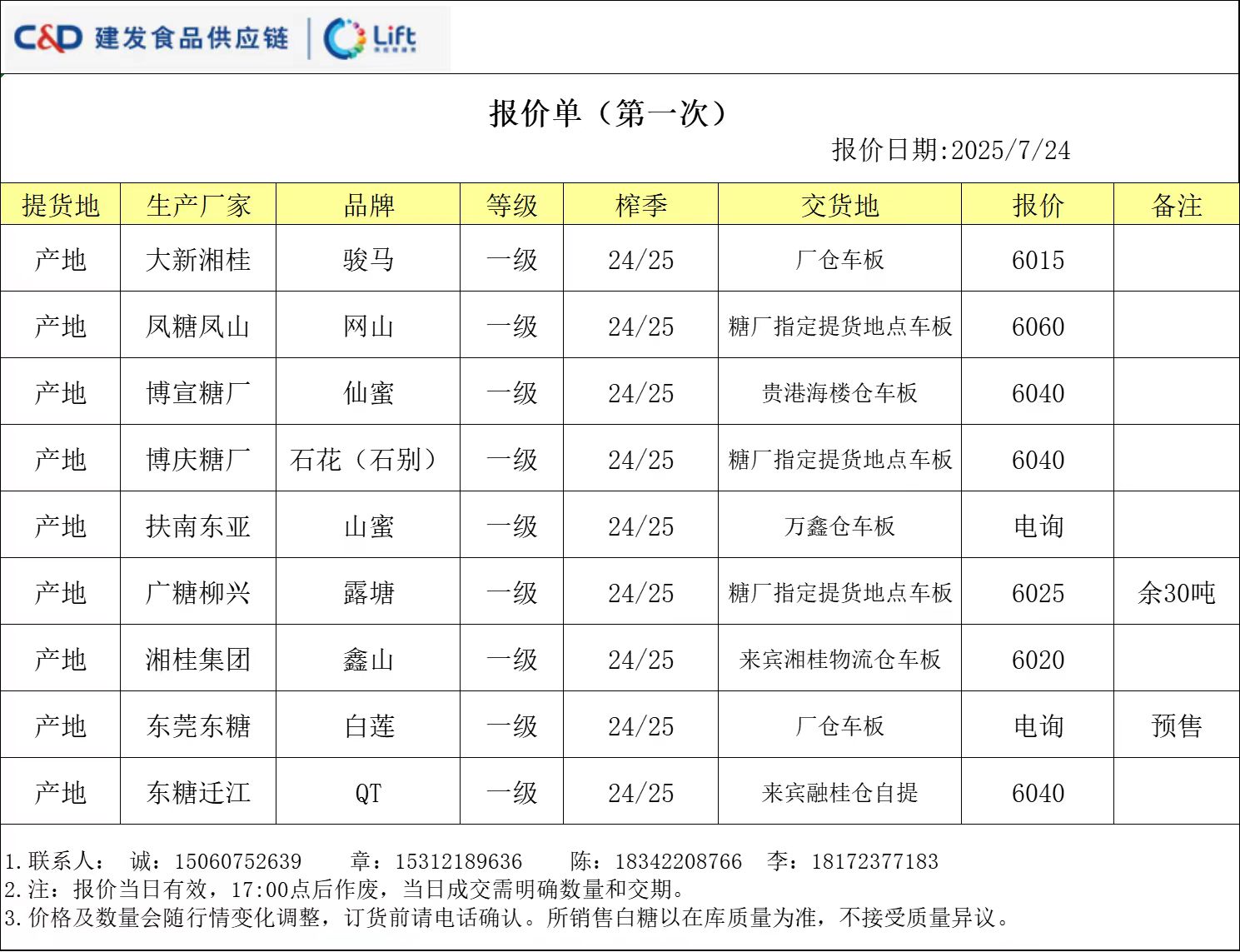Click the Lift logo icon
The height and width of the screenshot is (952, 1240).
(x=370, y=38)
